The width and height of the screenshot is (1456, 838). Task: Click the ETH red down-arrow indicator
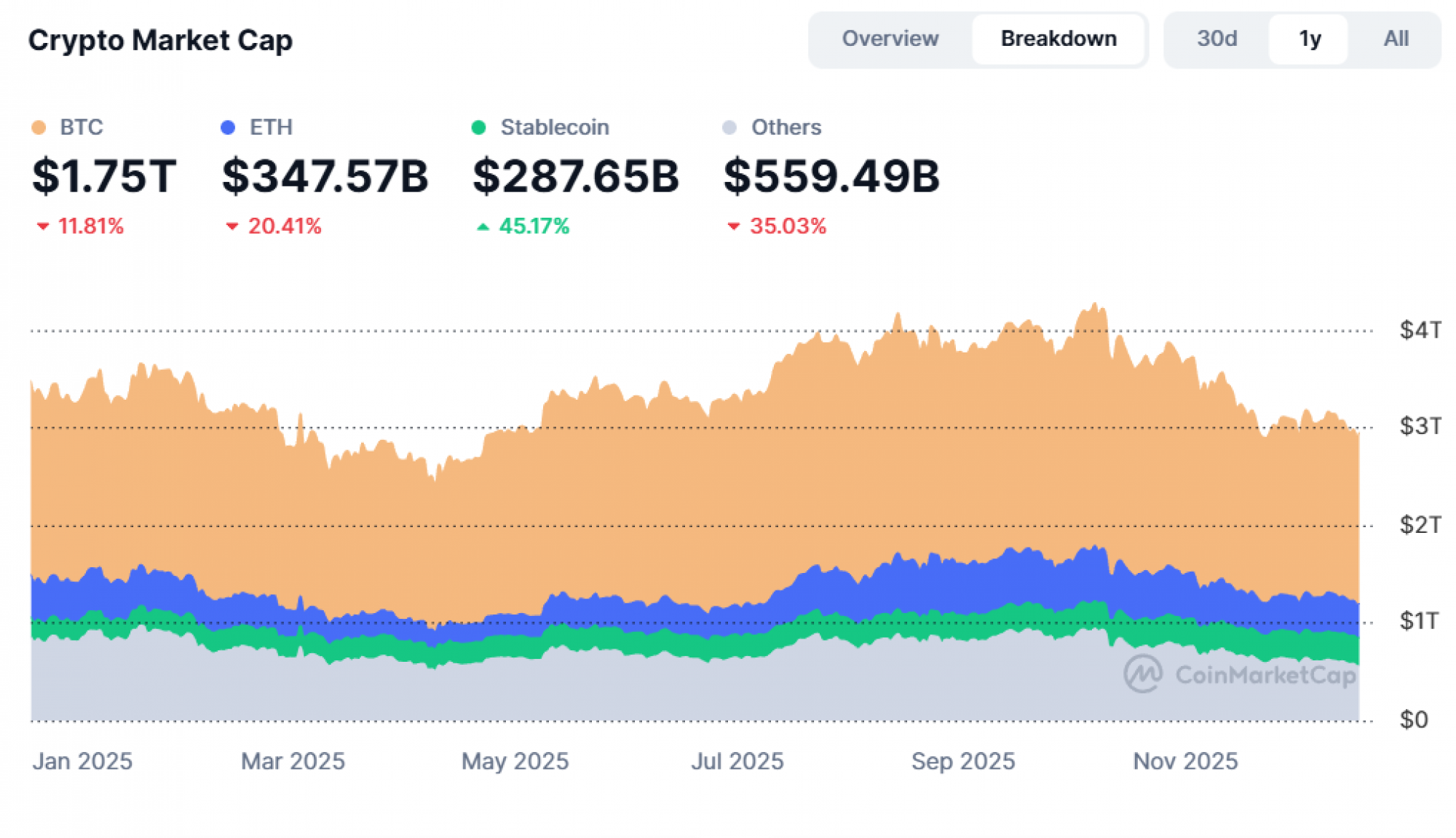coord(232,226)
